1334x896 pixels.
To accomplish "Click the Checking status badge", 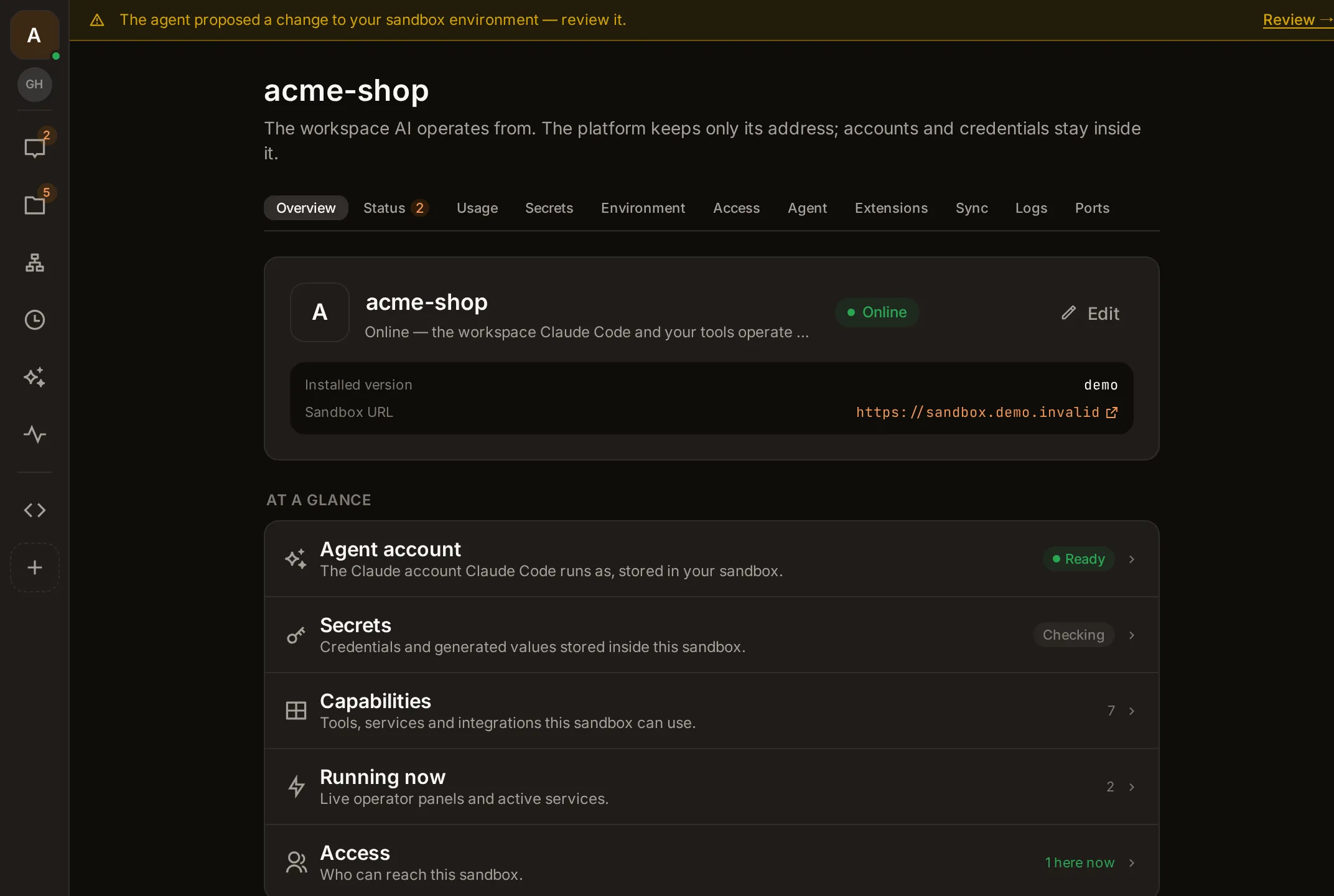I will (1073, 635).
